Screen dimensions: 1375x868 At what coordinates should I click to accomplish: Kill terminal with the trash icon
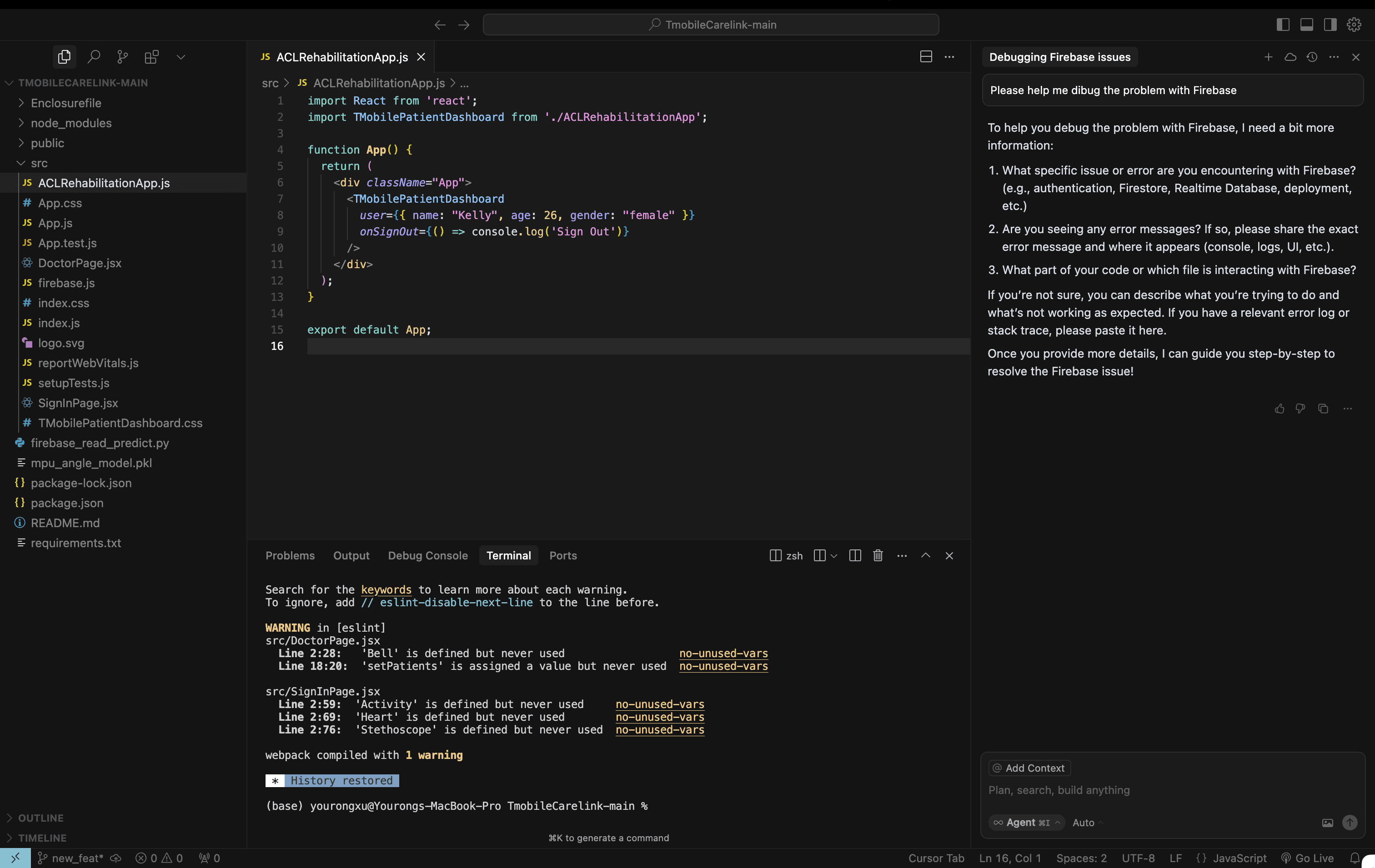878,555
